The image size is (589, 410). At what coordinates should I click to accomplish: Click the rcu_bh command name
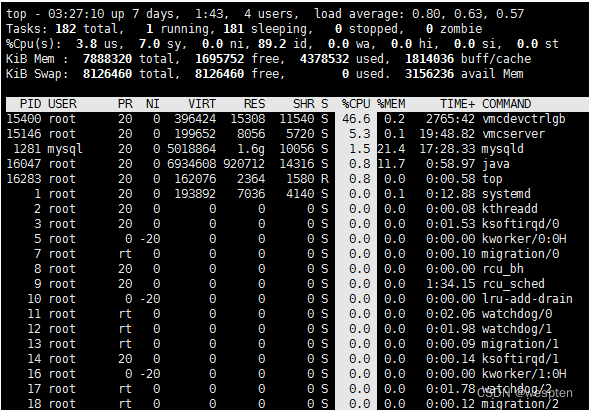[x=503, y=269]
